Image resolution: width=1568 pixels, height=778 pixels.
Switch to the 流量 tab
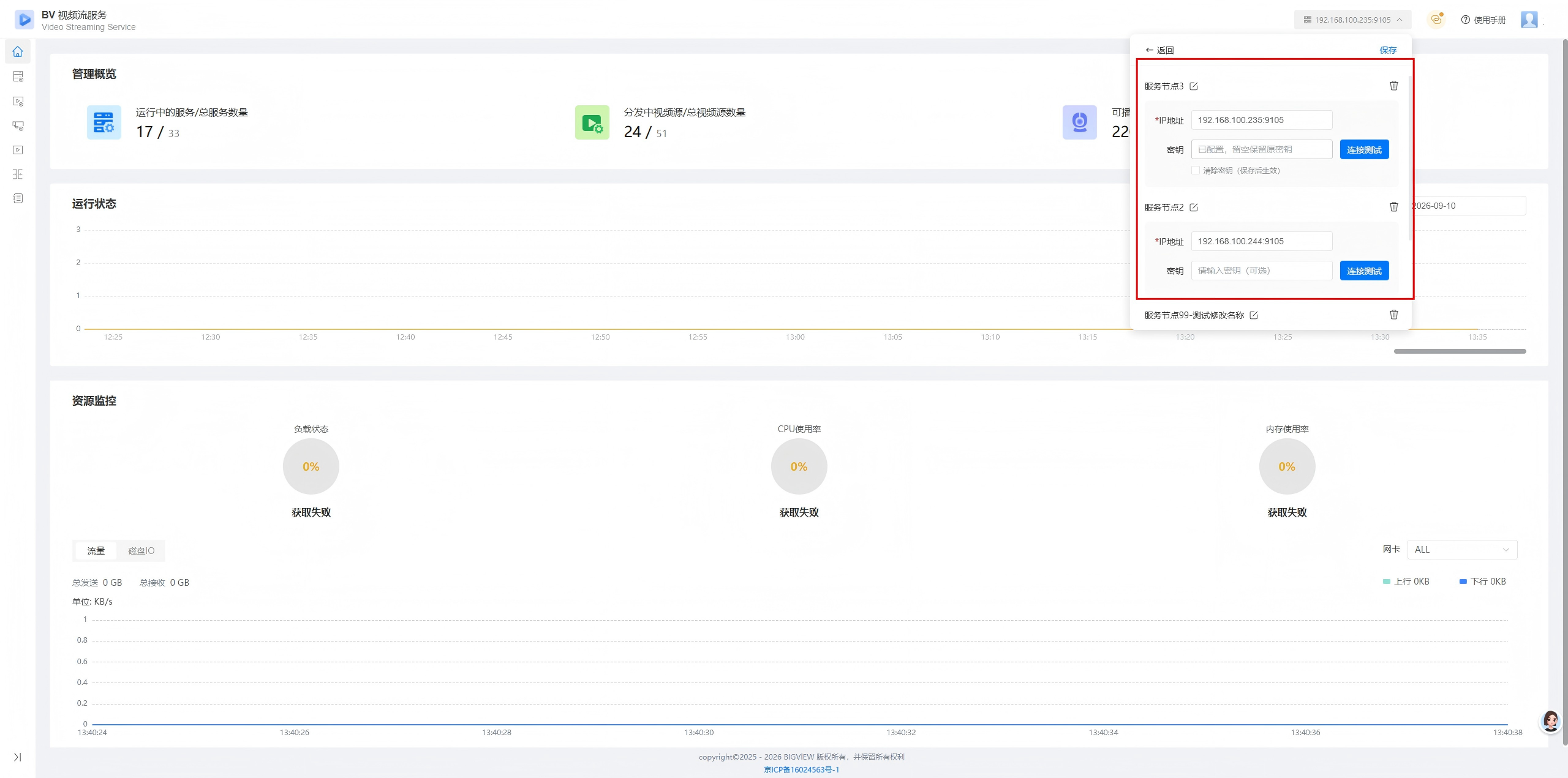coord(96,551)
